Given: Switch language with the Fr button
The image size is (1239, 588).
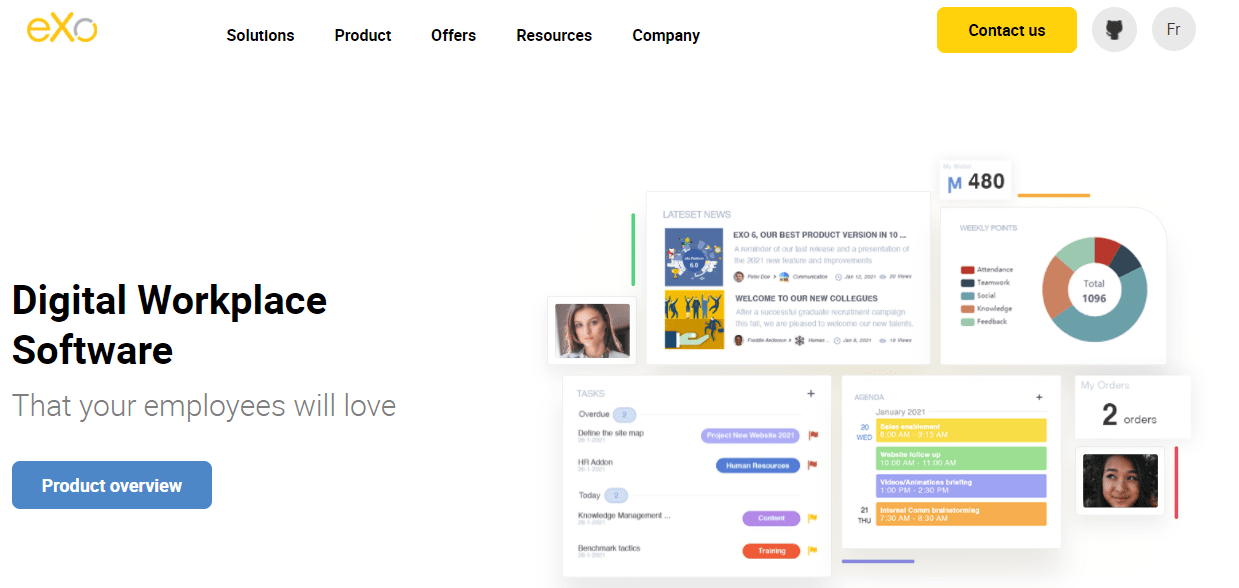Looking at the screenshot, I should point(1173,30).
